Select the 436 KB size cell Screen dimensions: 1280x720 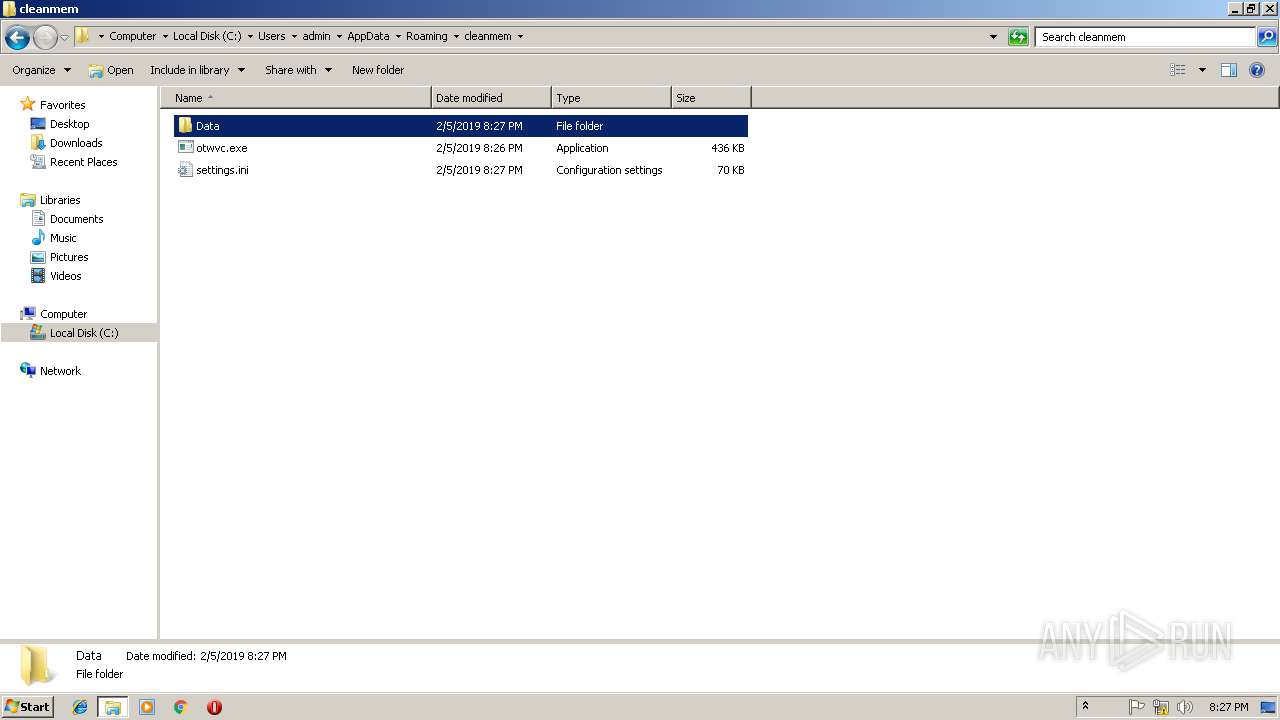727,148
